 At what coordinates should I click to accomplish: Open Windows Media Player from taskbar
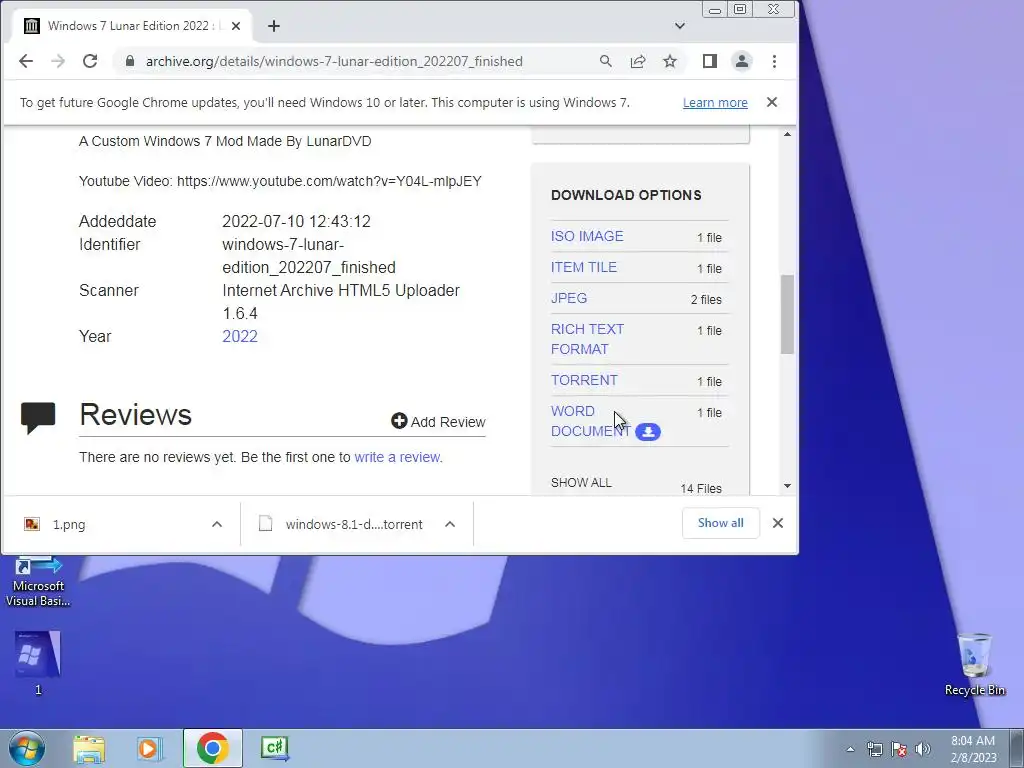(150, 749)
